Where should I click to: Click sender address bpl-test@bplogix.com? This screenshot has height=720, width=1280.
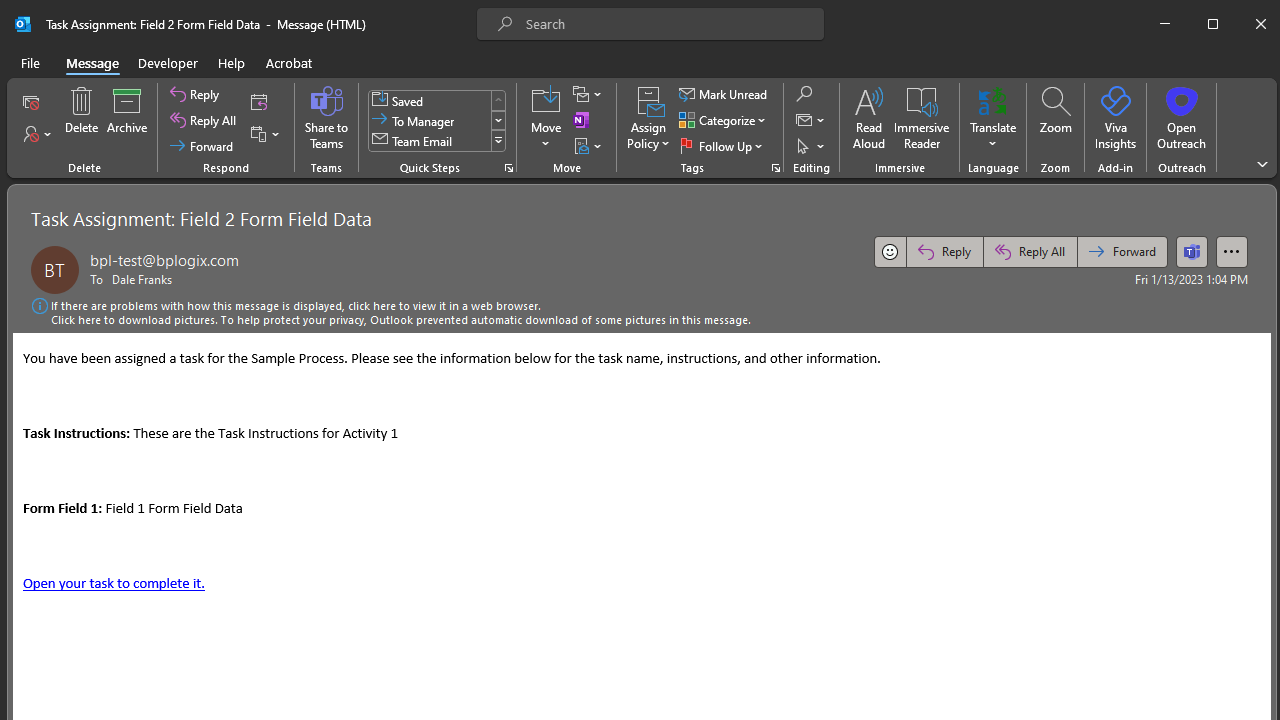point(164,261)
